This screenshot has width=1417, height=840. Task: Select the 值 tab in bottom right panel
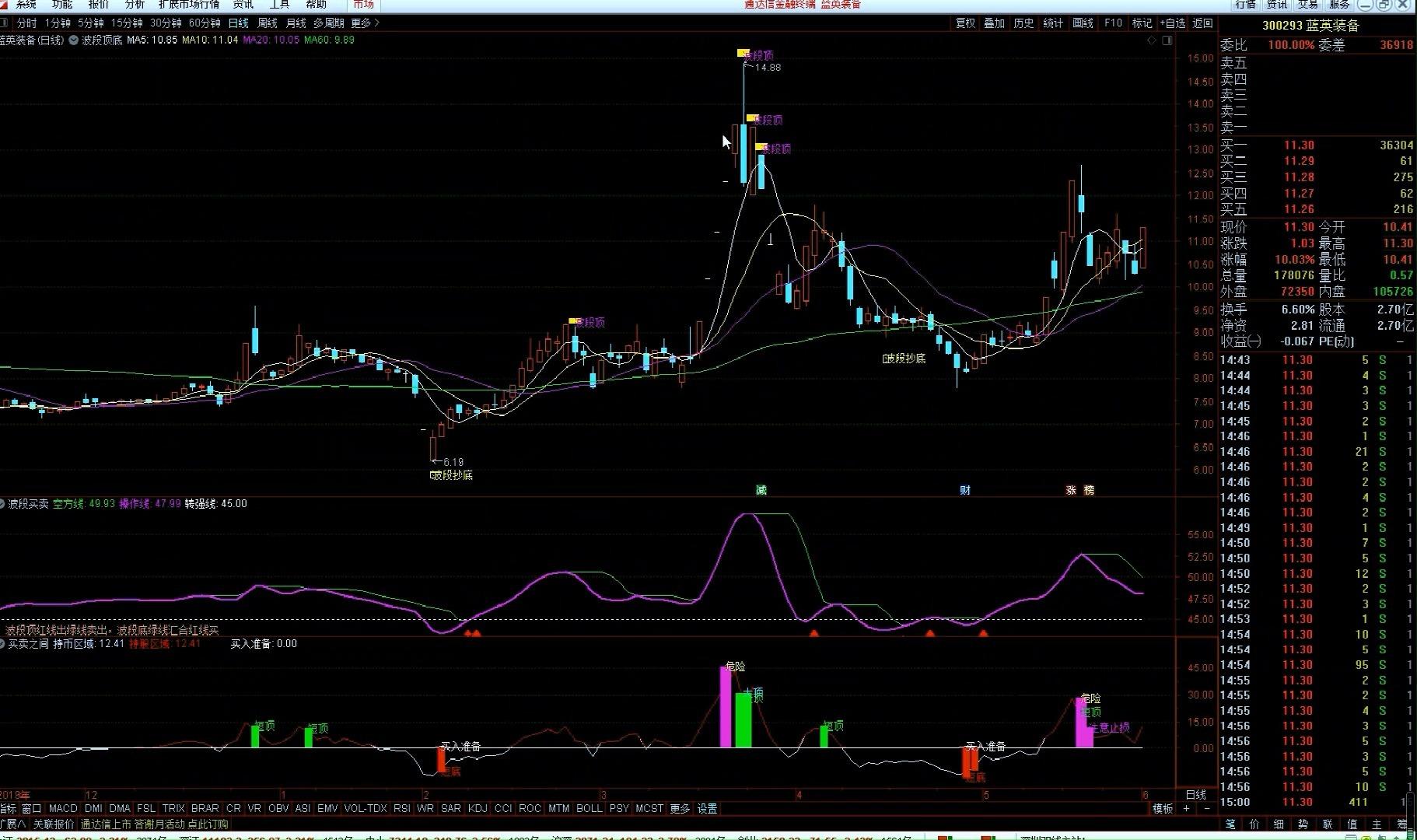click(1352, 824)
